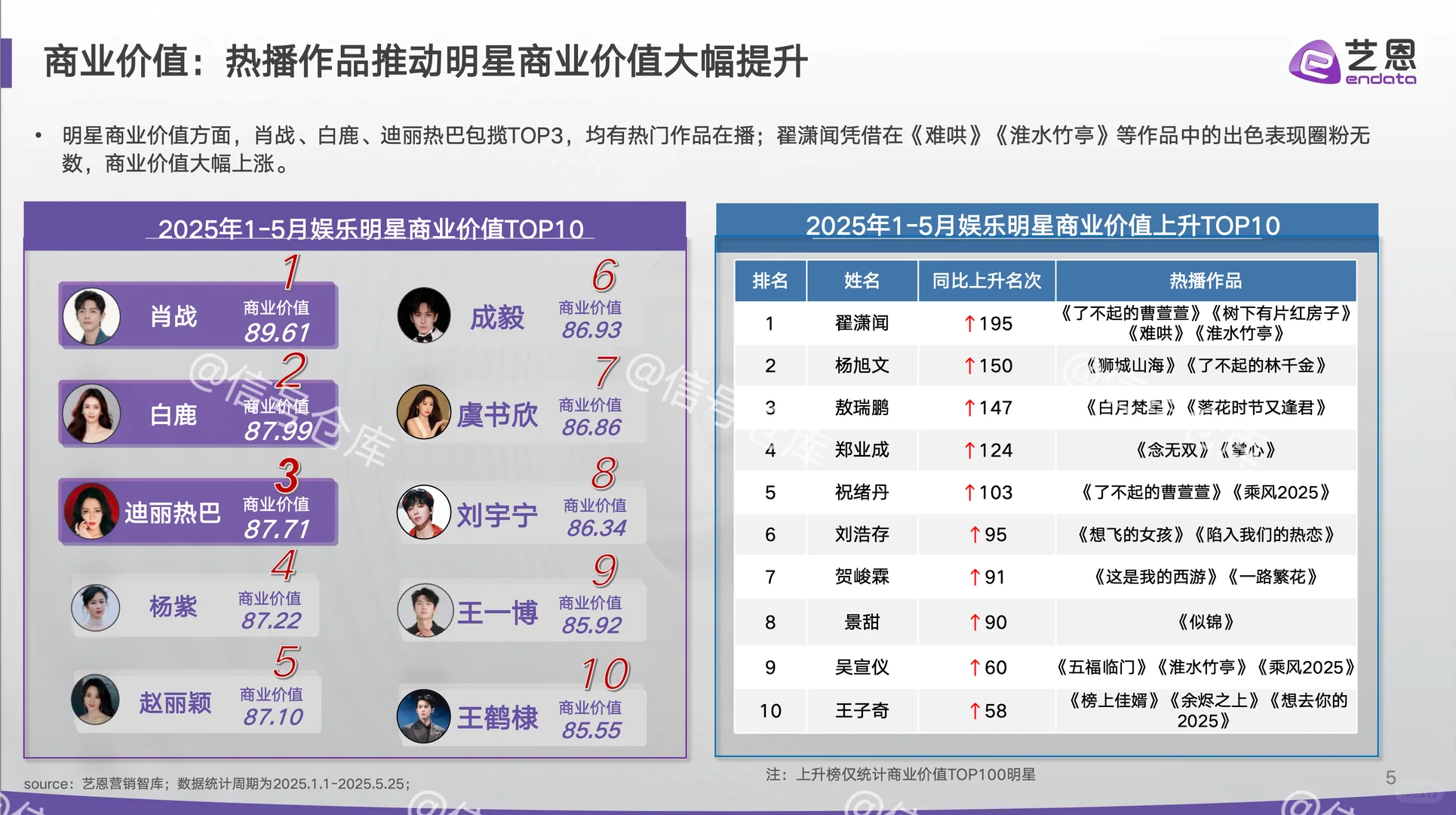This screenshot has width=1456, height=815.
Task: Click the 热播作品 column header
Action: click(x=1205, y=281)
